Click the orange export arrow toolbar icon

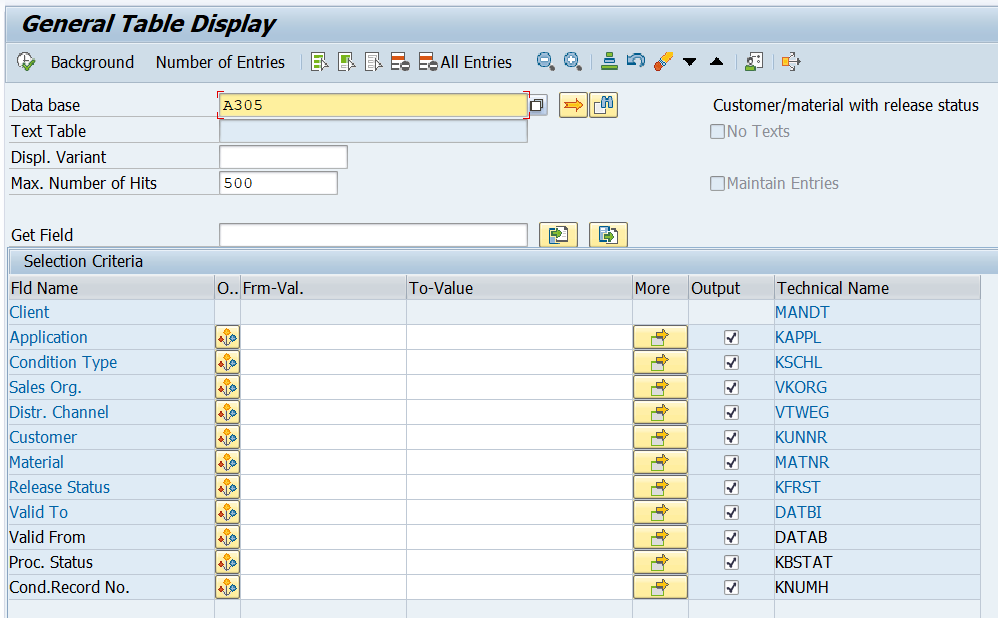[791, 62]
